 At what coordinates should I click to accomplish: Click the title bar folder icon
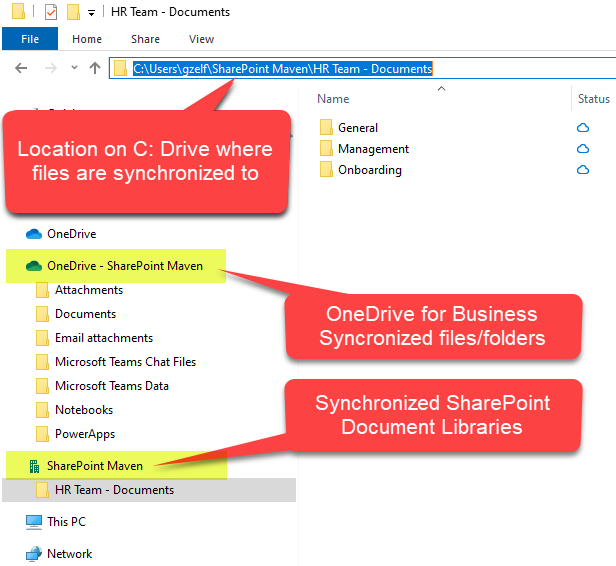[x=18, y=11]
